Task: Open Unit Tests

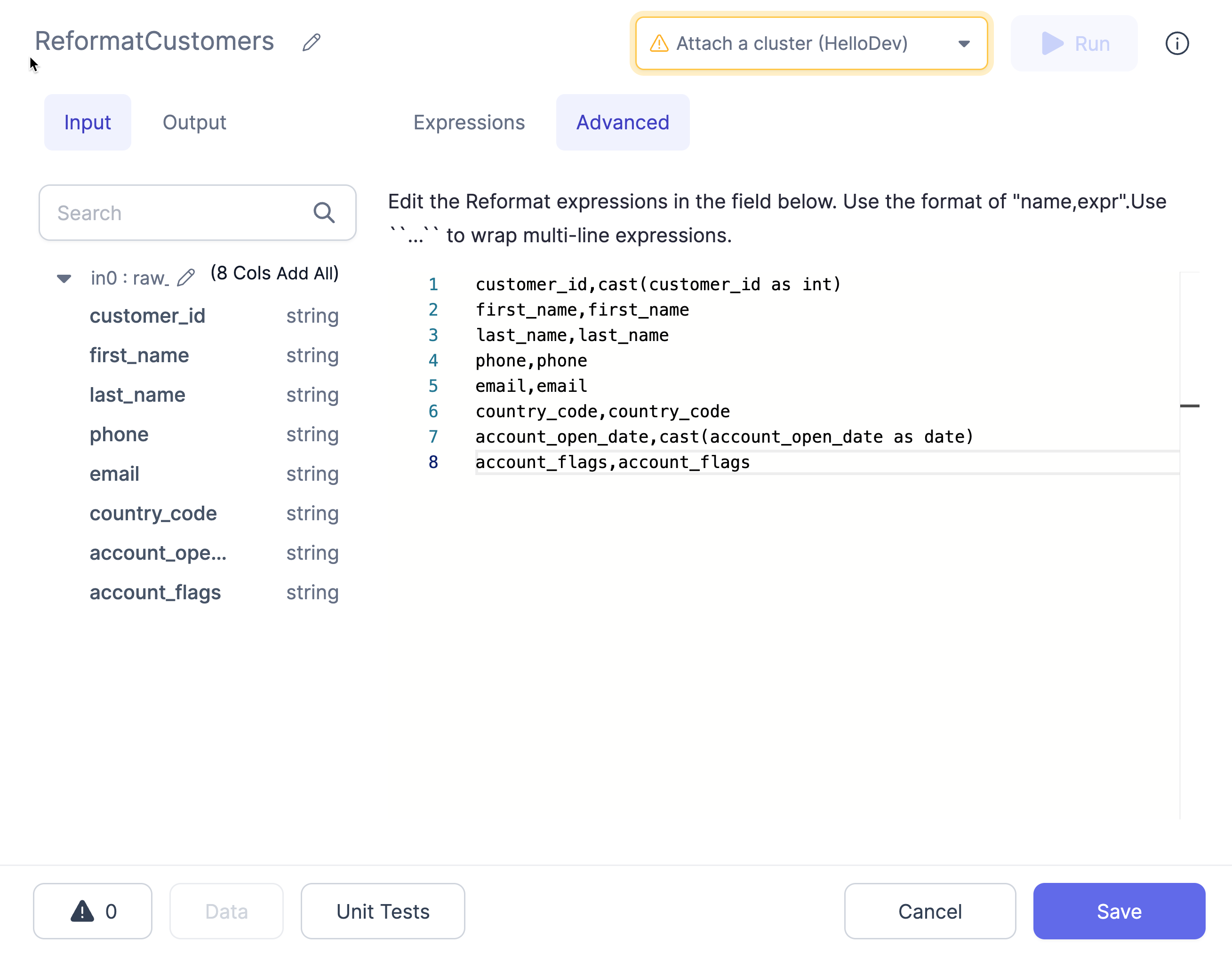Action: 383,911
